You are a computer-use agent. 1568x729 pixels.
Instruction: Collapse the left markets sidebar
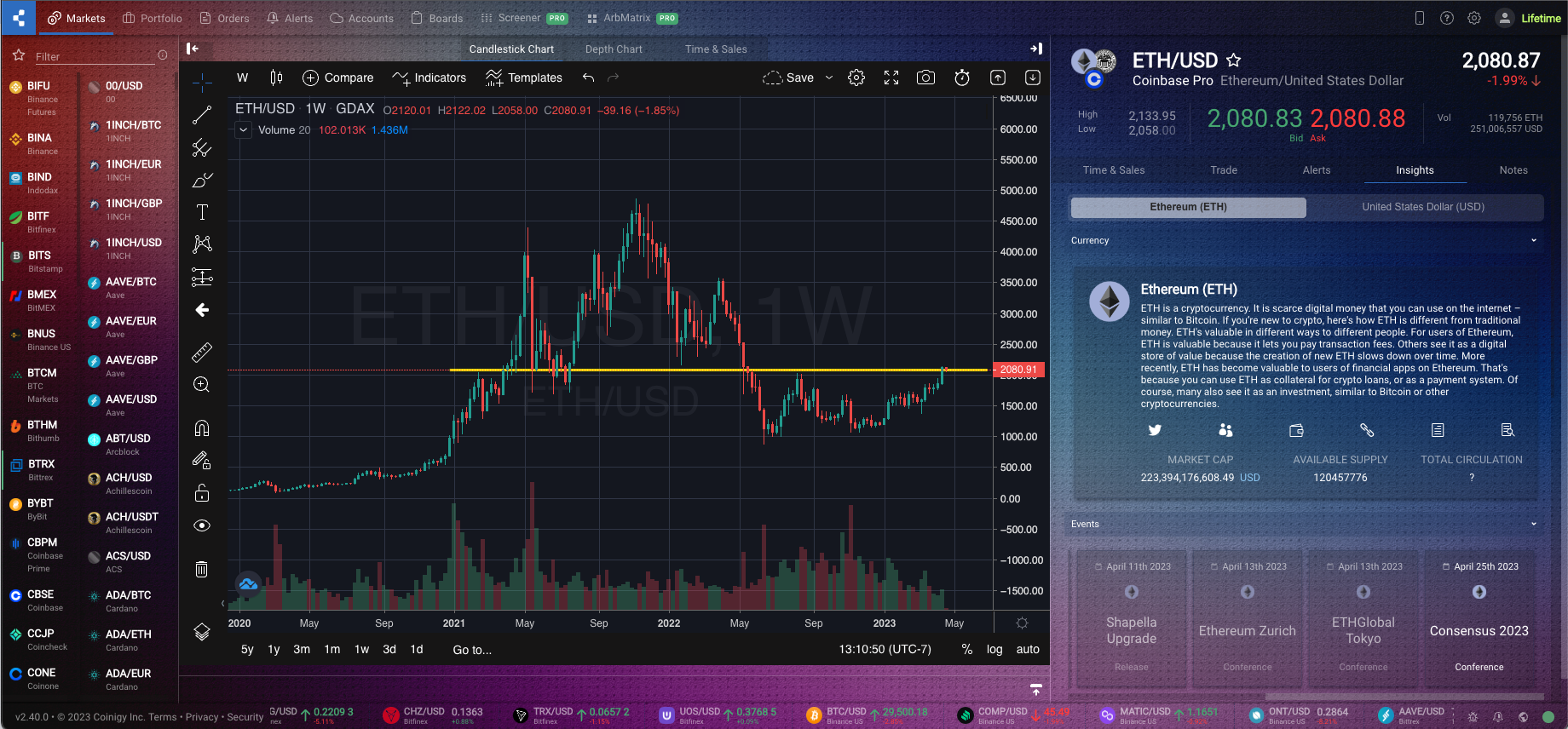coord(193,49)
